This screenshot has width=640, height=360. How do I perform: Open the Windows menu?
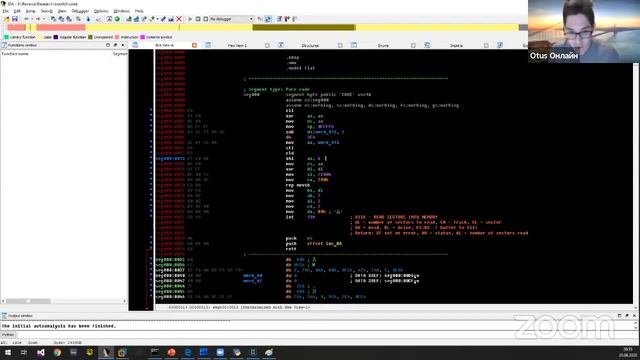pyautogui.click(x=121, y=11)
